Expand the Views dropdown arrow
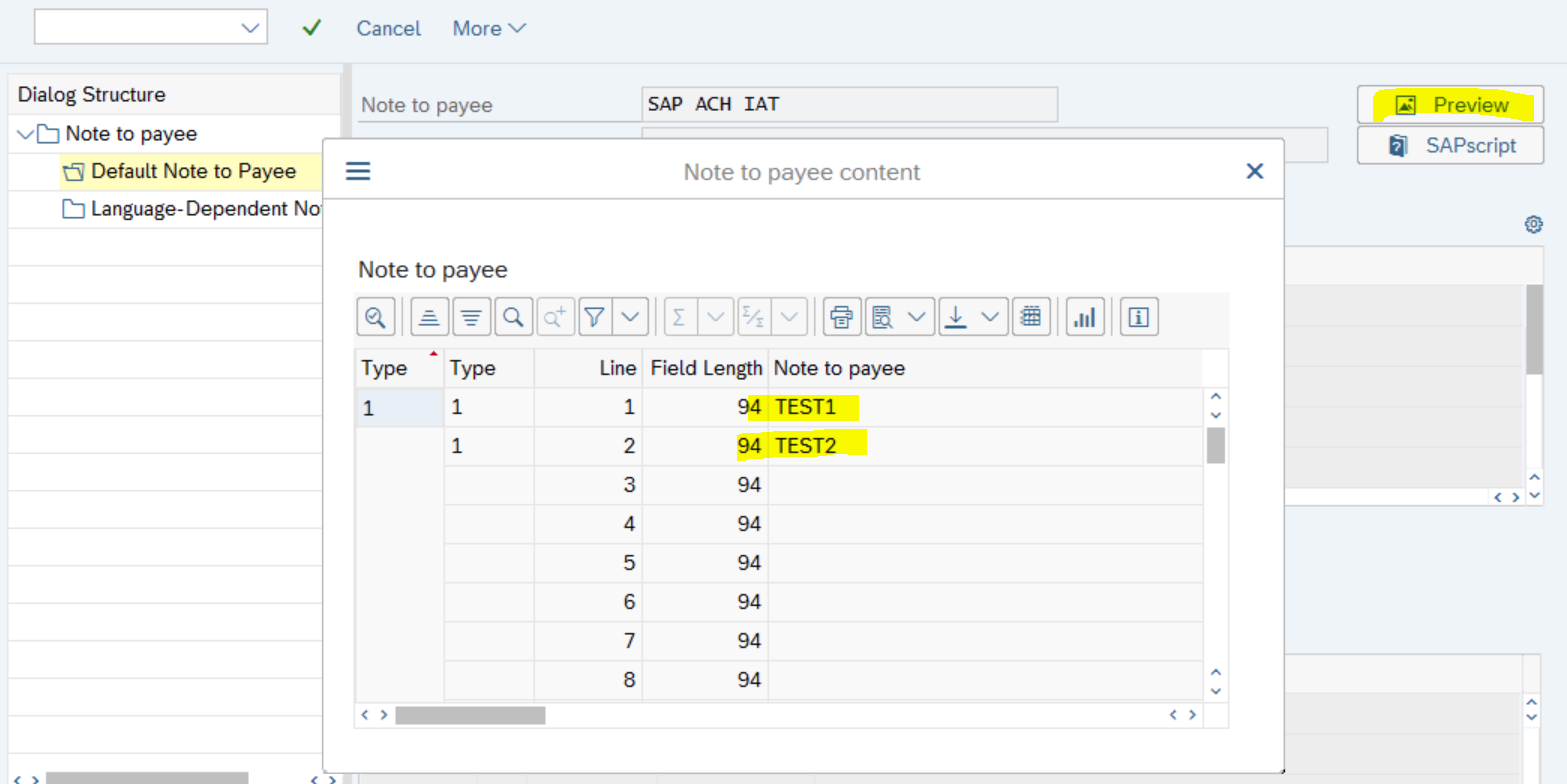The height and width of the screenshot is (784, 1567). pos(916,318)
